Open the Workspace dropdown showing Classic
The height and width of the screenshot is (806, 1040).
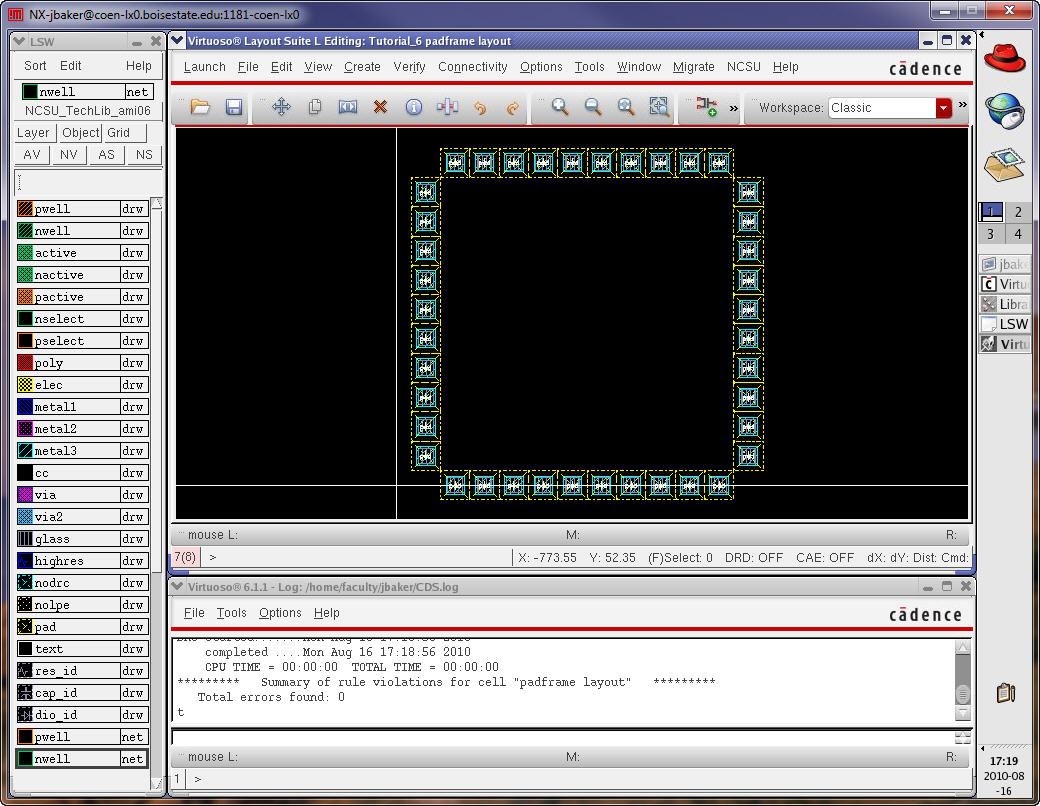point(943,108)
